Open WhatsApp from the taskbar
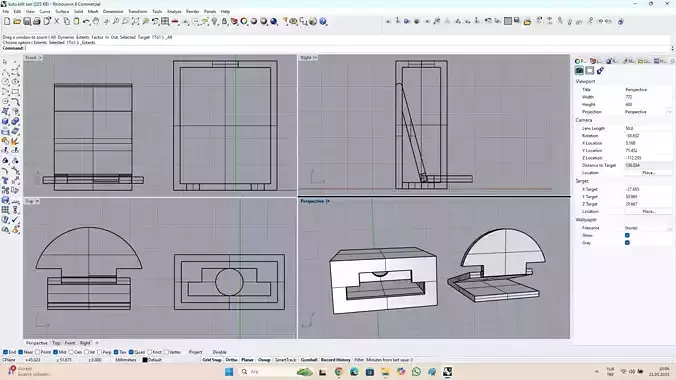 tap(416, 371)
